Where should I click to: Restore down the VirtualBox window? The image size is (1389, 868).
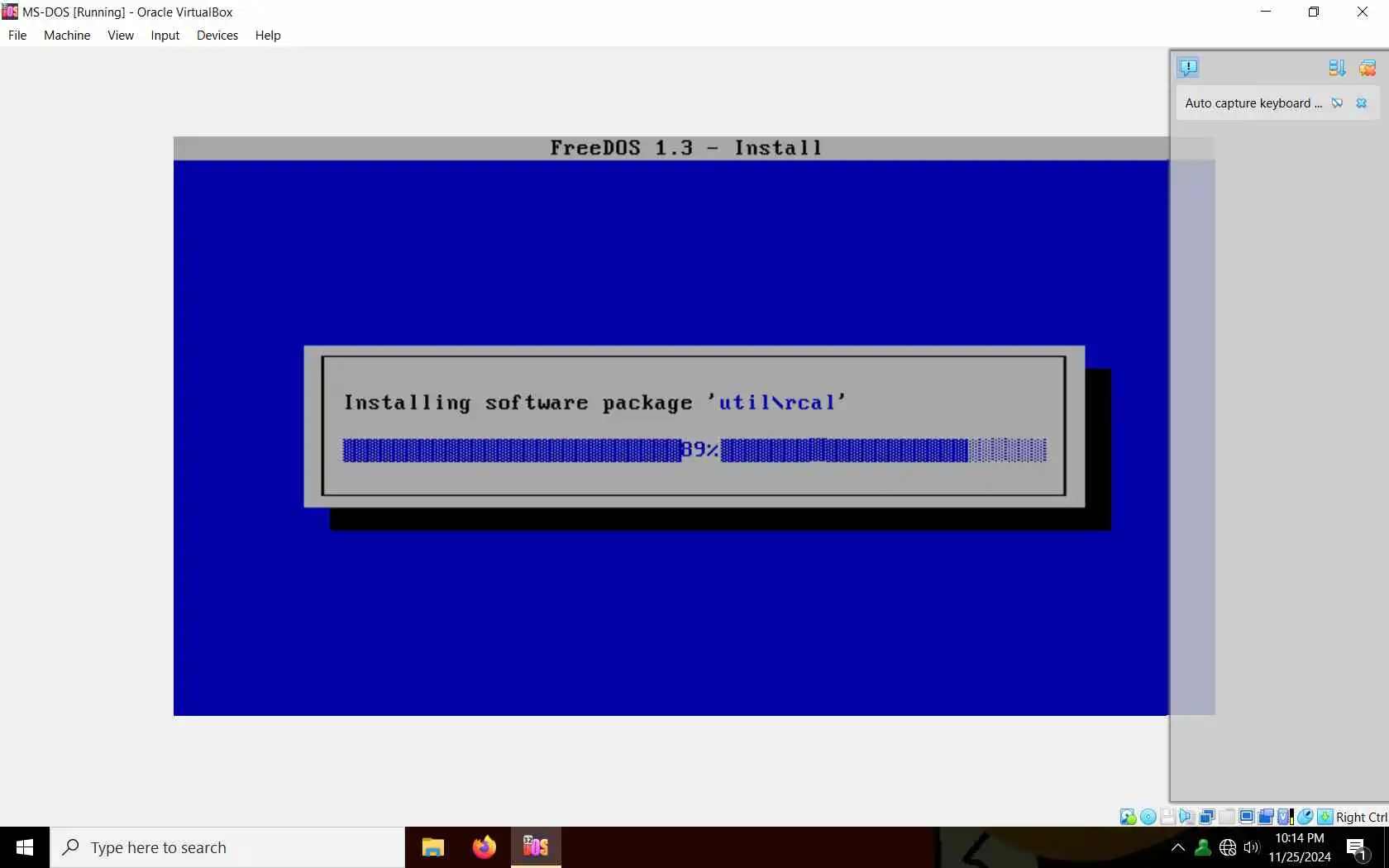1314,12
